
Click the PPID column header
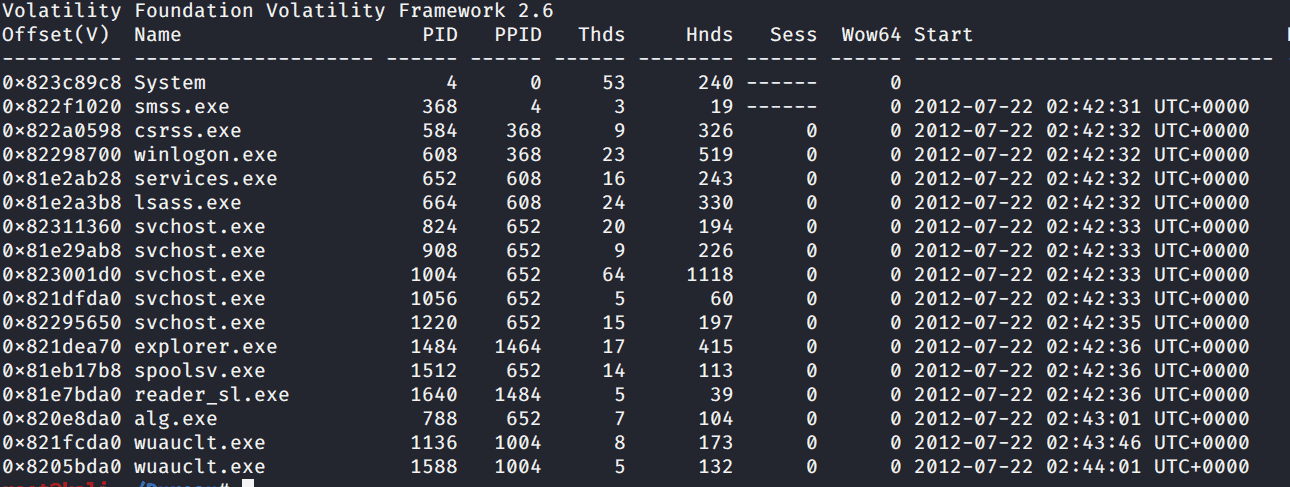click(517, 35)
